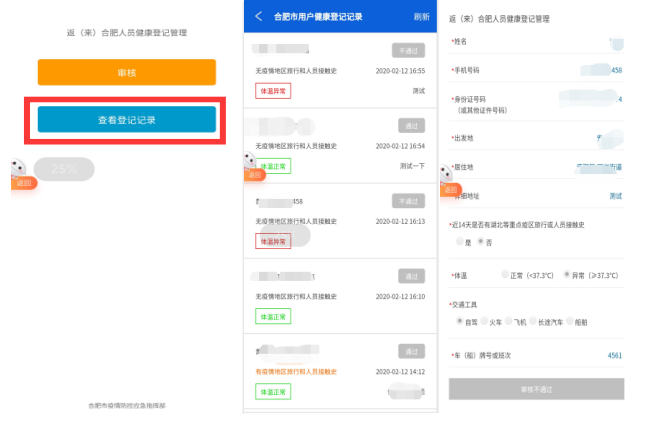Viewport: 657px width, 421px height.
Task: Tap the floating 返回 badge on the record list
Action: pos(253,173)
